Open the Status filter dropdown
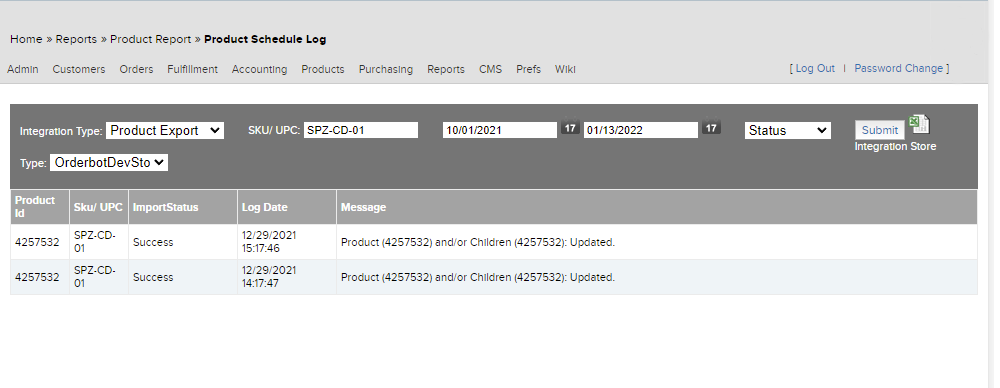1000x388 pixels. 788,130
